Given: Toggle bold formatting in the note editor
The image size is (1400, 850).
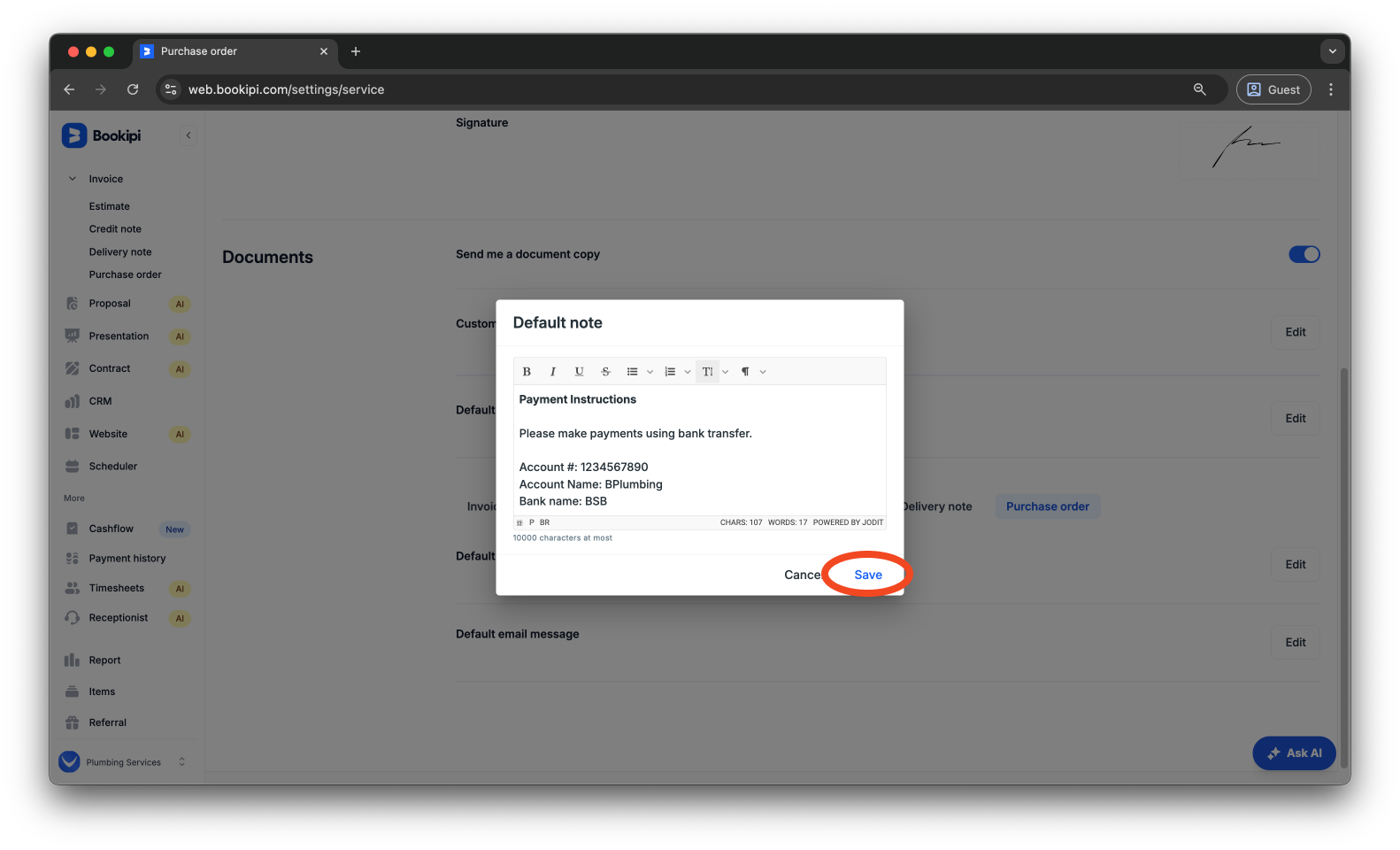Looking at the screenshot, I should pyautogui.click(x=527, y=372).
